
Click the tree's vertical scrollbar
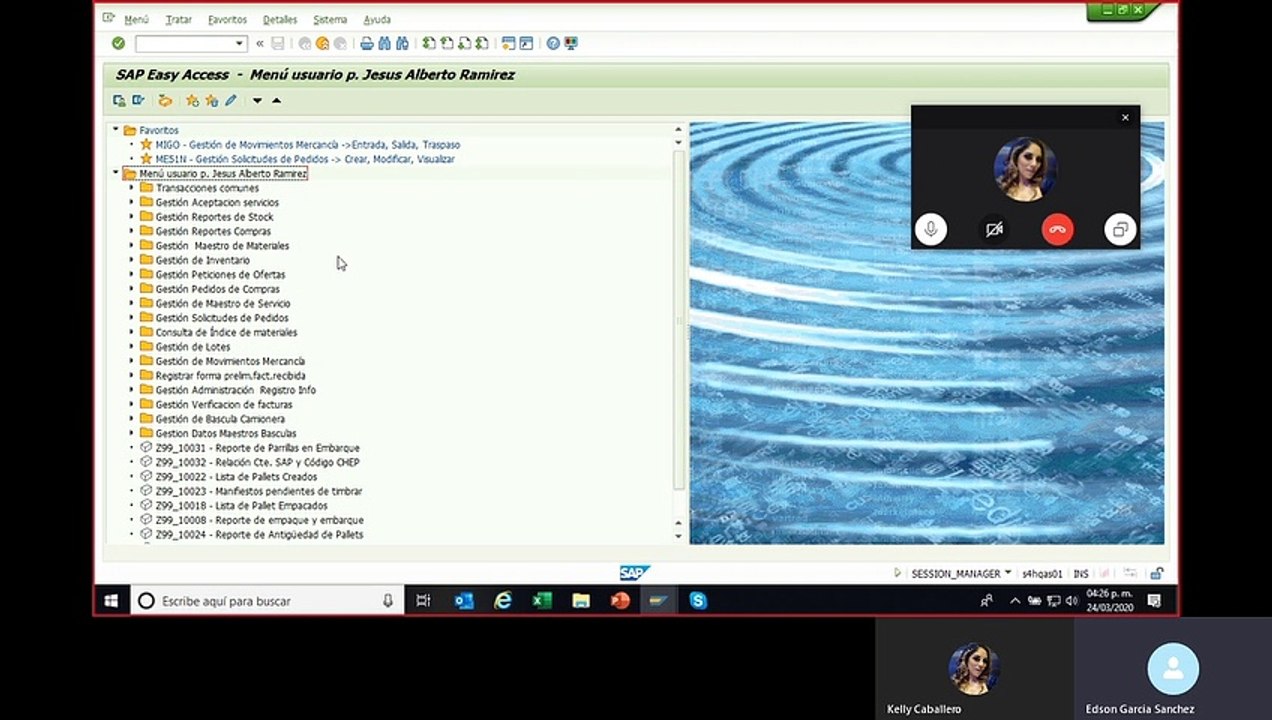[679, 320]
